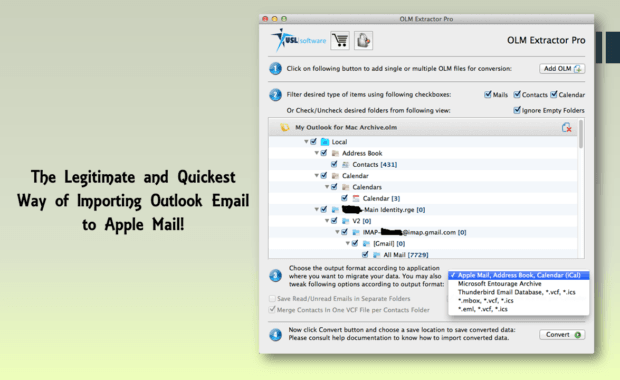Choose *.mbox, *.vcf, *.ics output
Viewport: 620px width, 380px height.
tap(518, 301)
